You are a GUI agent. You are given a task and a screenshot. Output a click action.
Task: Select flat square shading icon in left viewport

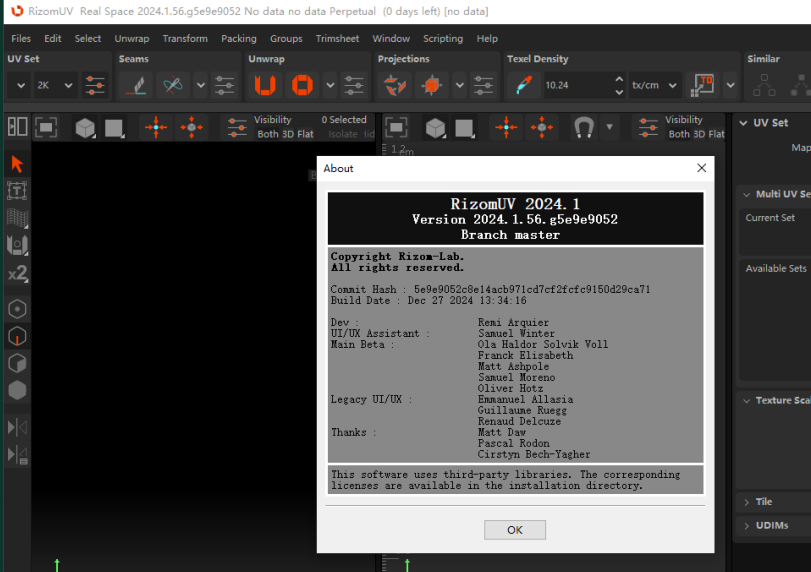tap(114, 127)
